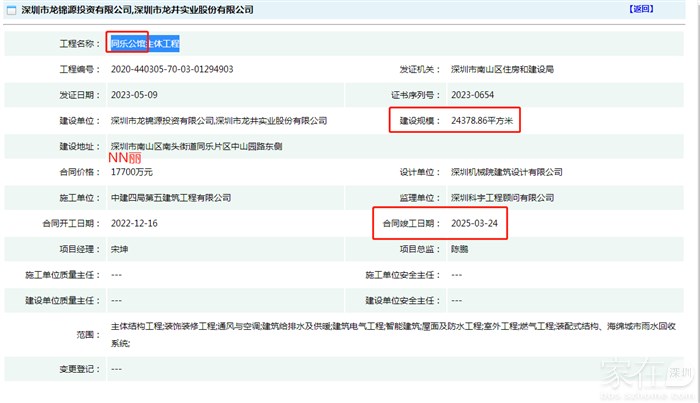Click the red NN丽 annotation
The height and width of the screenshot is (403, 700).
point(125,159)
